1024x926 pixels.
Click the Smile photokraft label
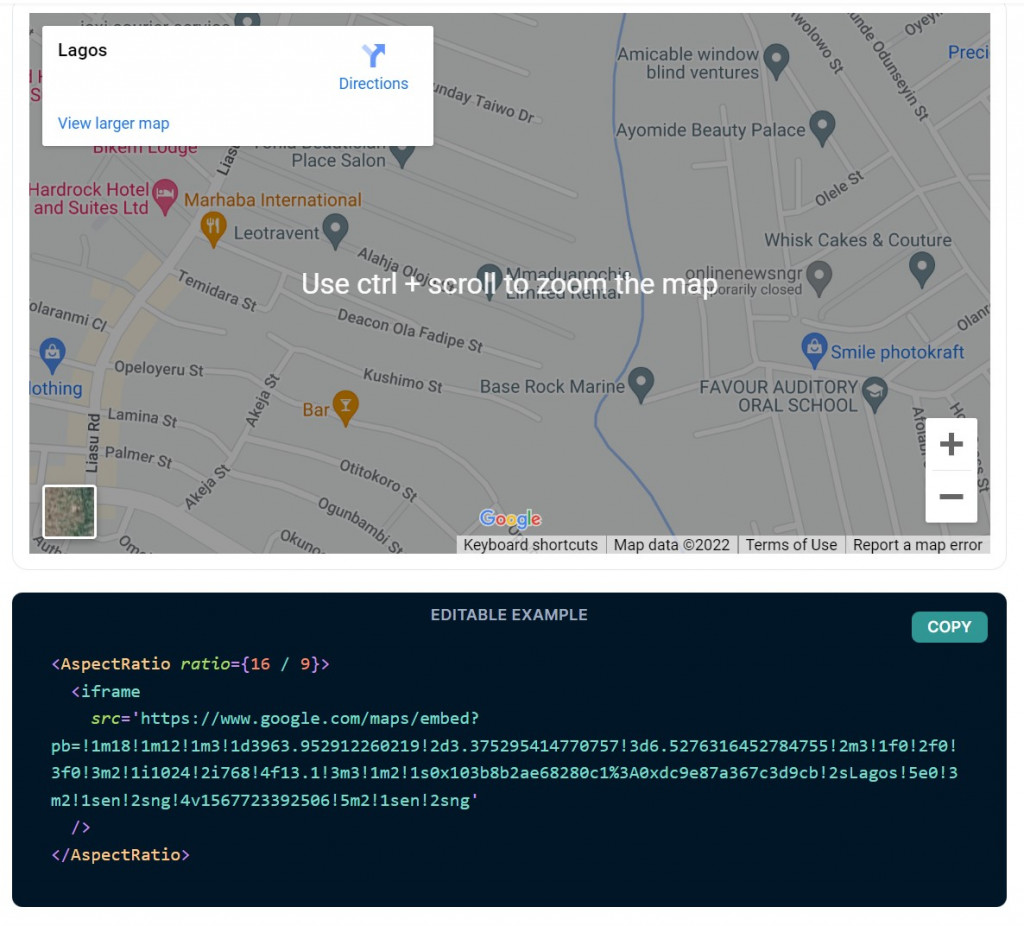click(897, 352)
